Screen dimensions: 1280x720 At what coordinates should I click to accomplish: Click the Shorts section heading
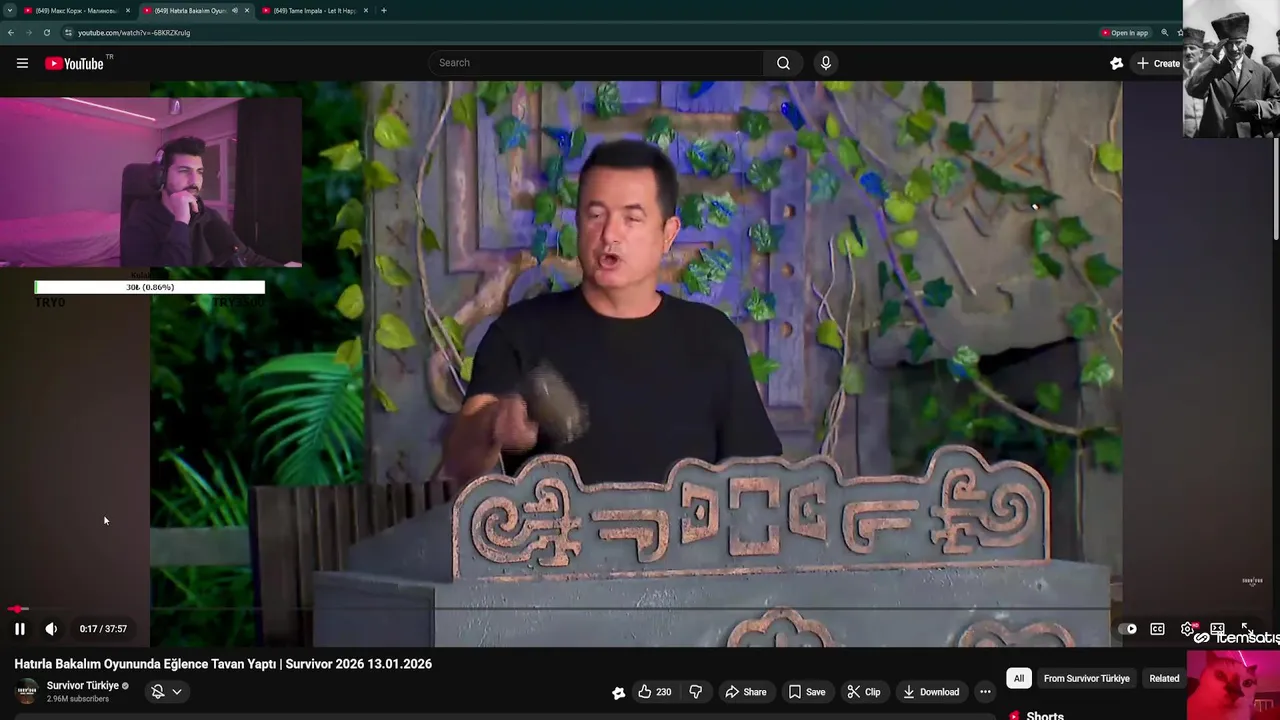(x=1045, y=715)
